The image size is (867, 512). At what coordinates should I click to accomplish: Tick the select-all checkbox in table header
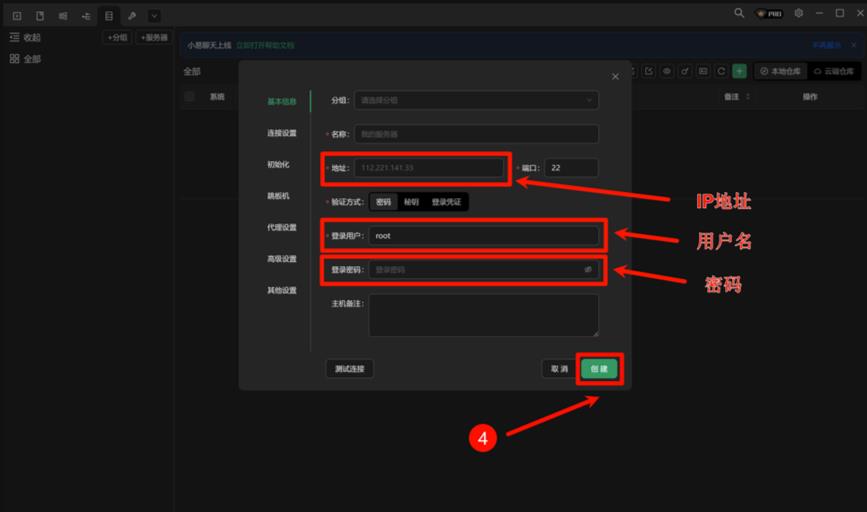(189, 97)
